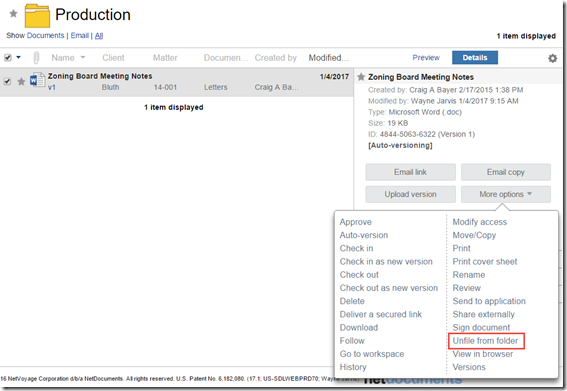
Task: Choose Share externally
Action: tap(483, 314)
